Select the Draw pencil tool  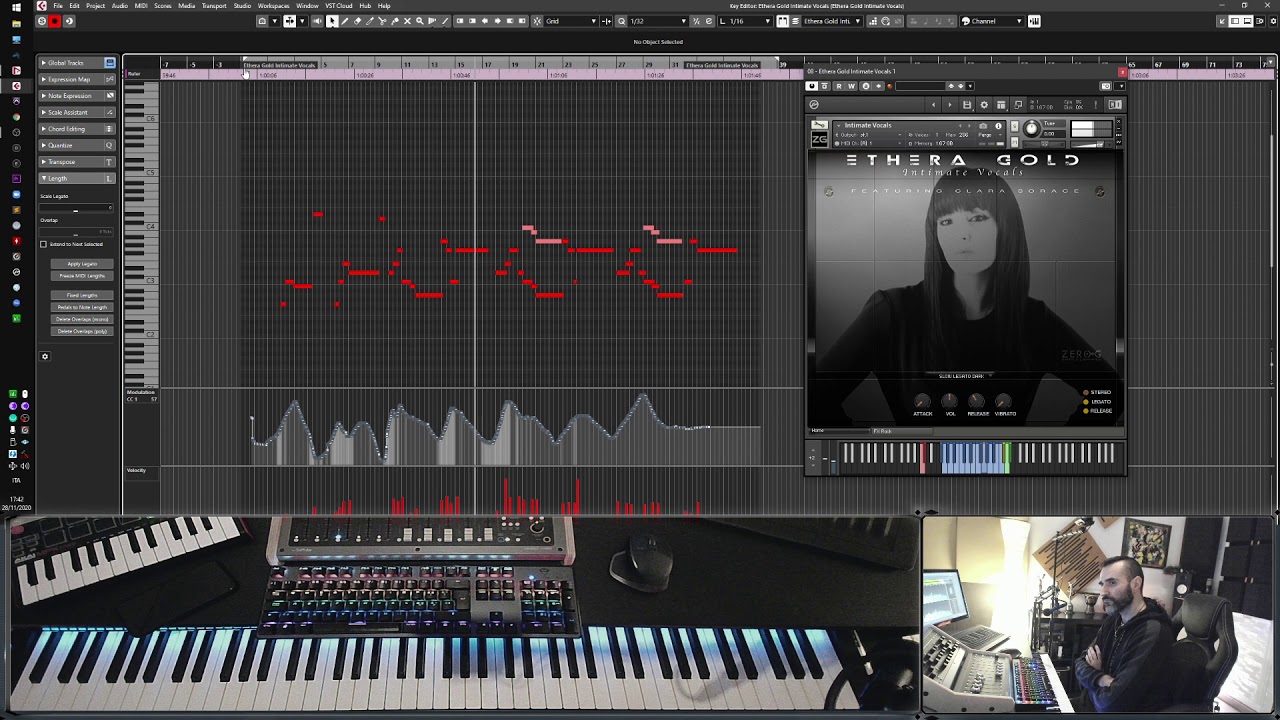coord(345,21)
